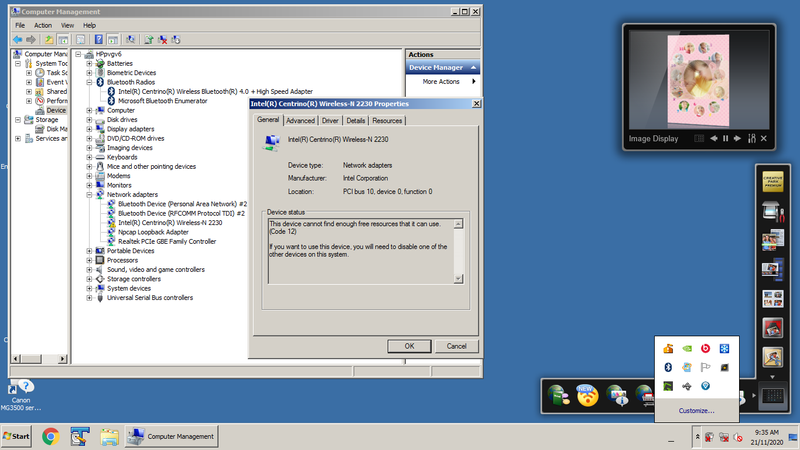
Task: Click the Bluetooth icon in tray popup
Action: (x=667, y=367)
